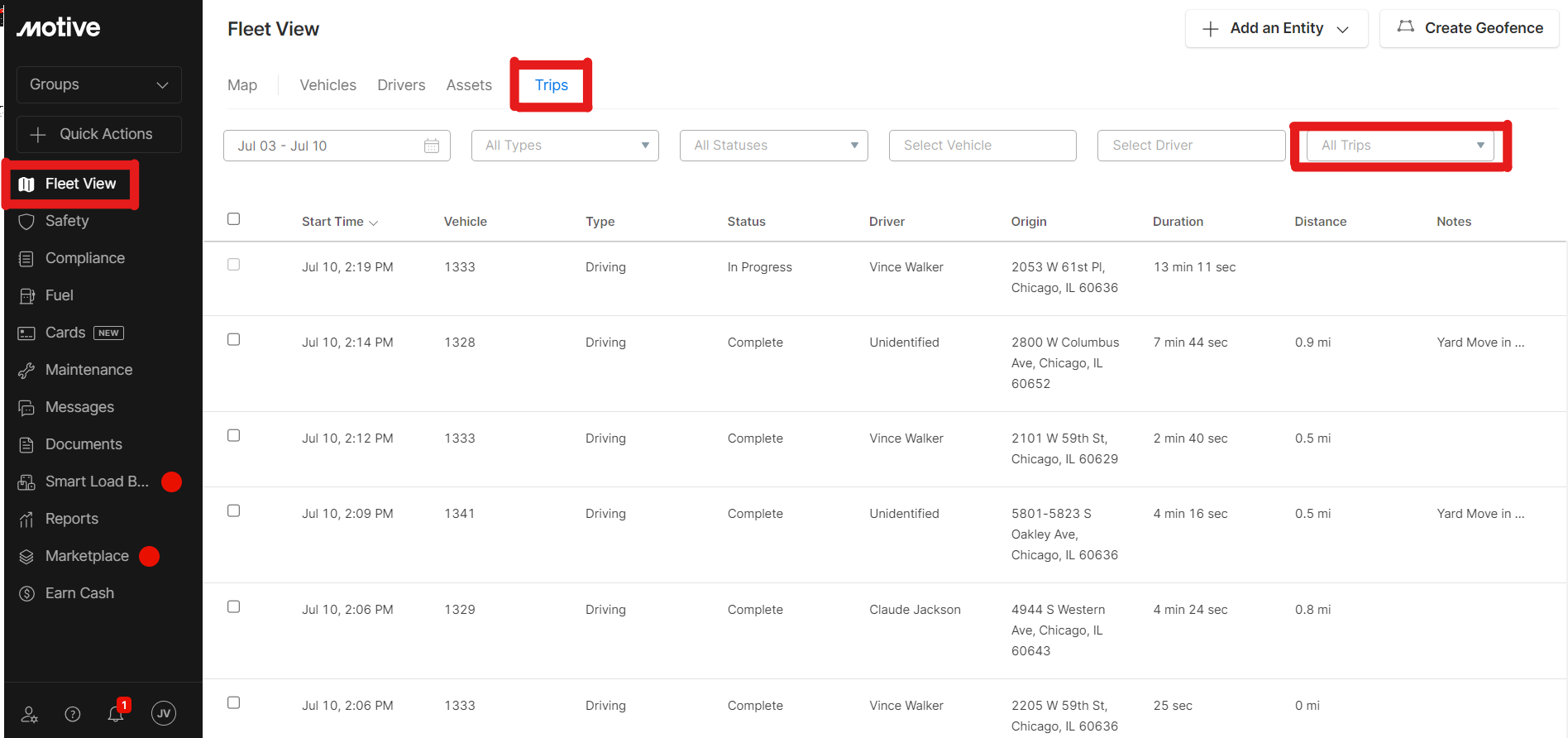The width and height of the screenshot is (1568, 738).
Task: Click the red badge beside Smart Load Board
Action: (172, 482)
